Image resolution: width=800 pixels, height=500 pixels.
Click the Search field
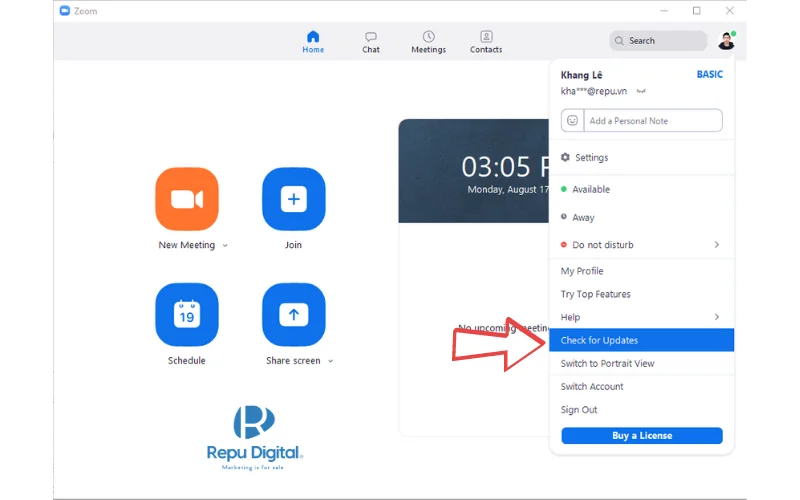point(658,41)
